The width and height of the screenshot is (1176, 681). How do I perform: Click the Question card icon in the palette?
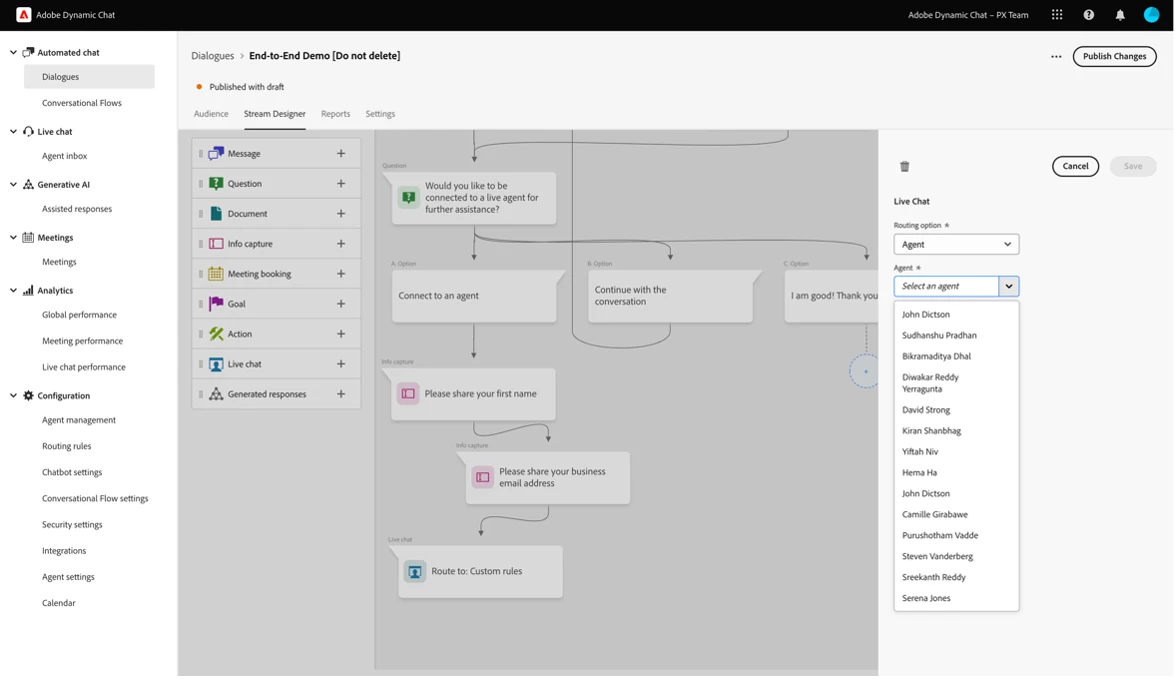tap(216, 183)
